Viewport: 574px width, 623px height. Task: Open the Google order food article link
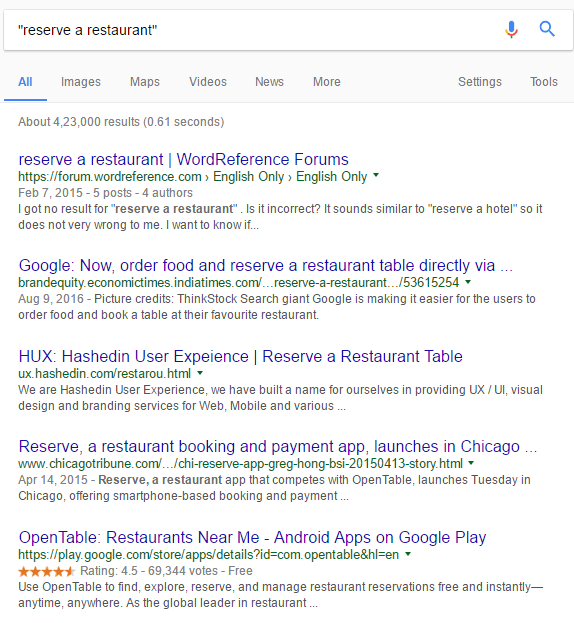pyautogui.click(x=266, y=265)
